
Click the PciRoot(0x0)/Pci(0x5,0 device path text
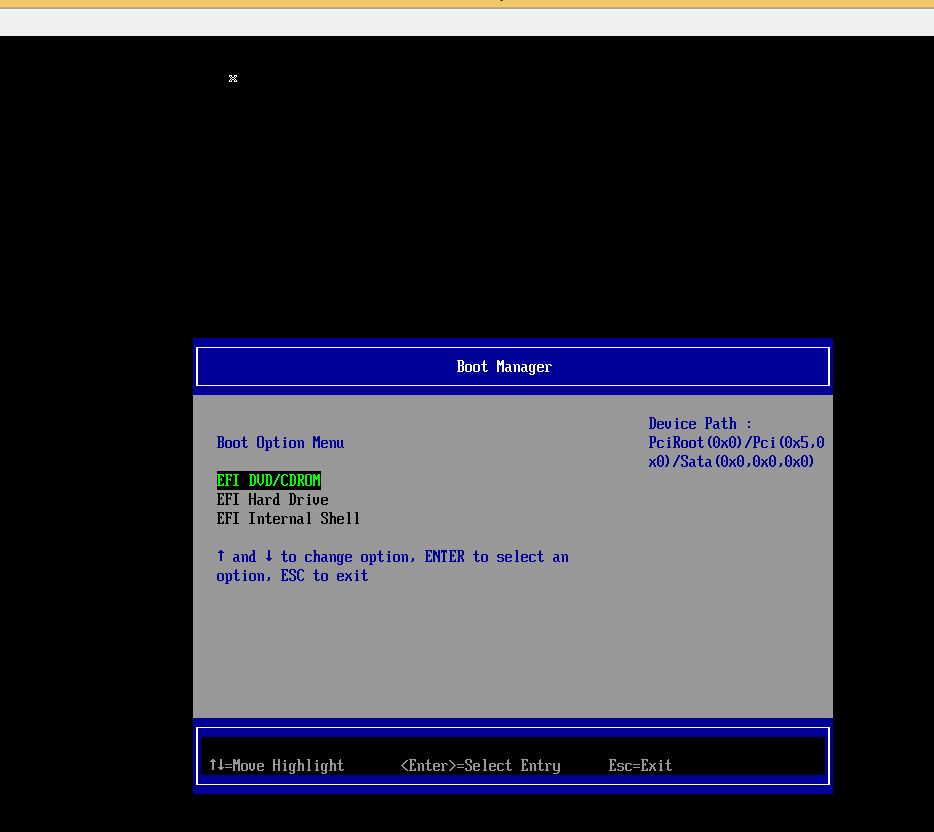tap(736, 443)
